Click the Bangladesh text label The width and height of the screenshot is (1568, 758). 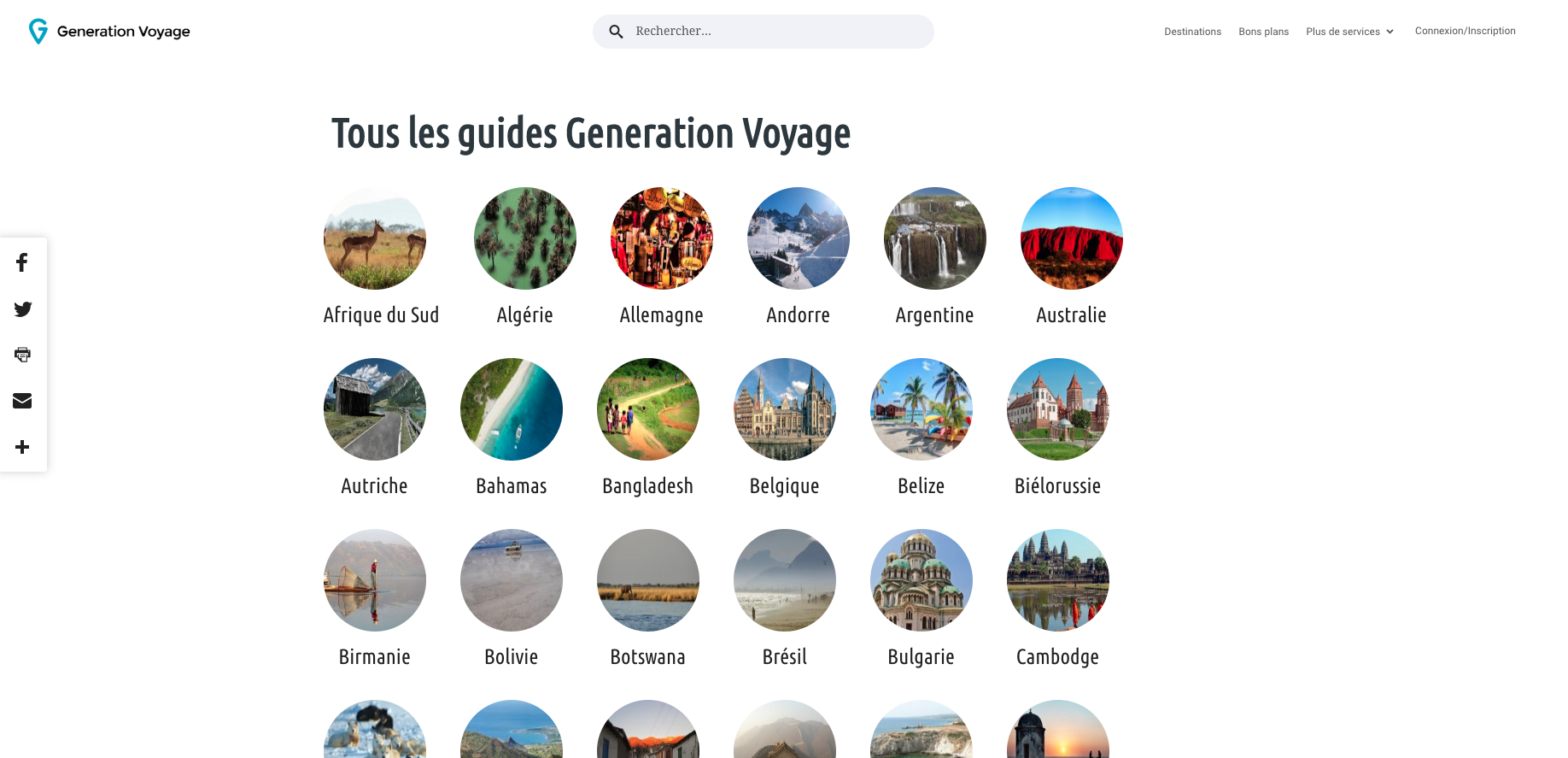(648, 486)
